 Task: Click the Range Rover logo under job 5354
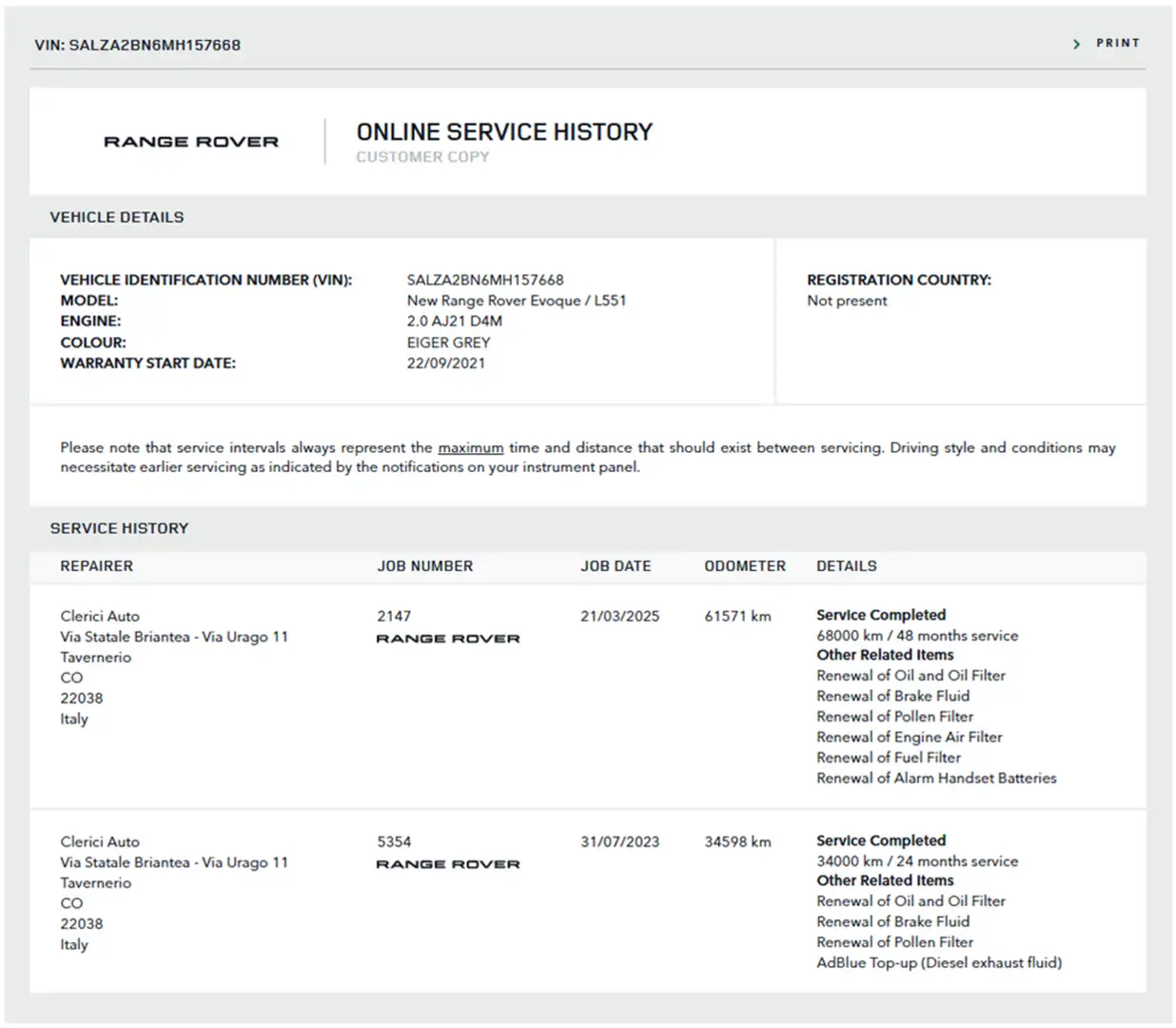click(448, 864)
